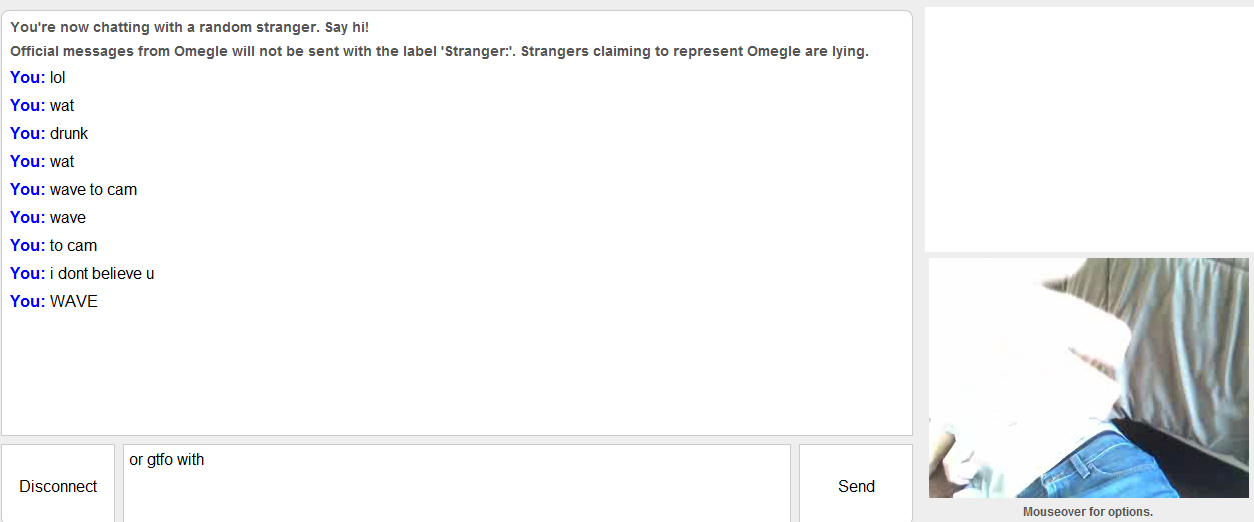
Task: Click the "You:" label beside "drunk"
Action: pos(27,133)
